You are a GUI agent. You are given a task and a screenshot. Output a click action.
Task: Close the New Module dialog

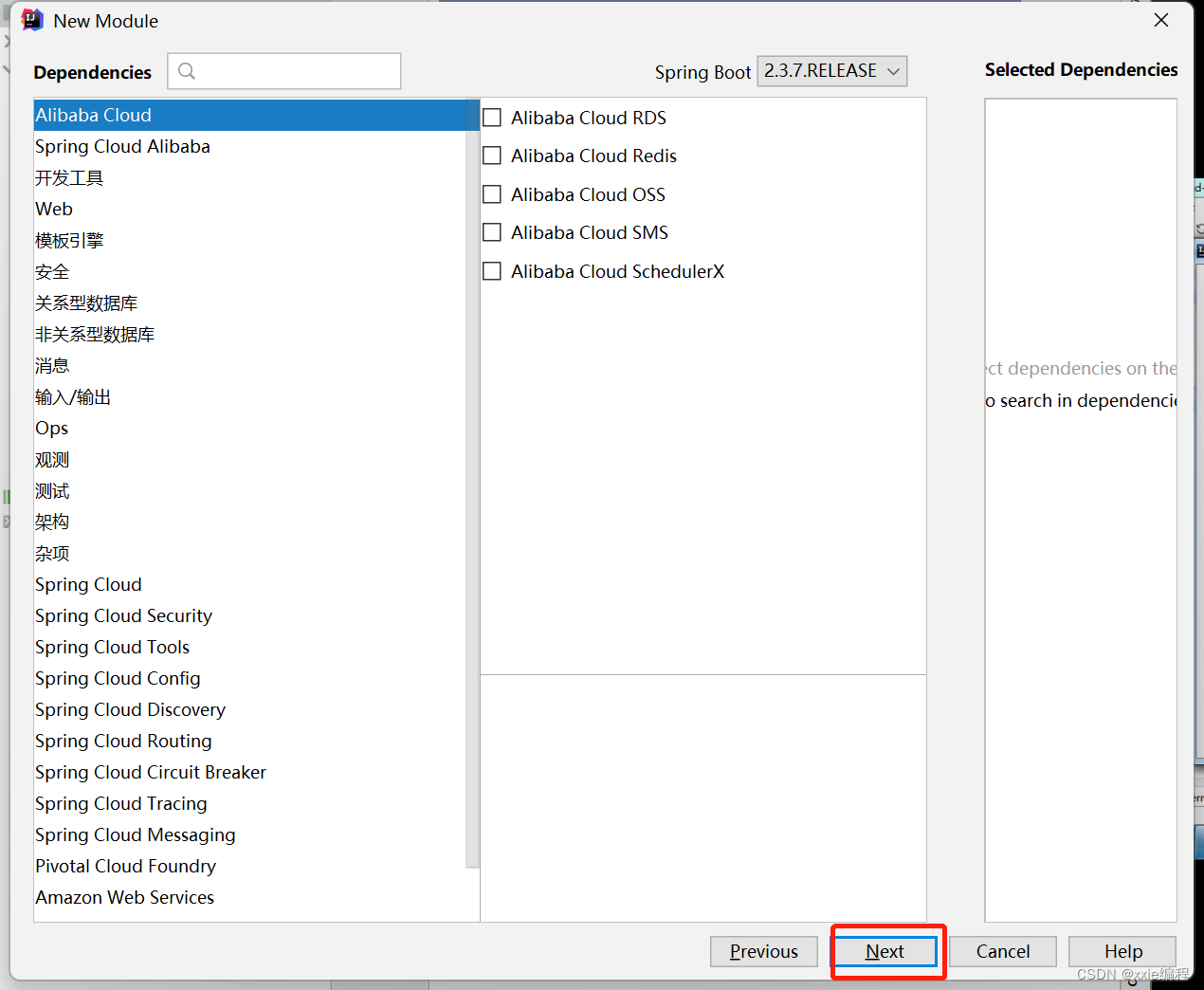pyautogui.click(x=1161, y=20)
